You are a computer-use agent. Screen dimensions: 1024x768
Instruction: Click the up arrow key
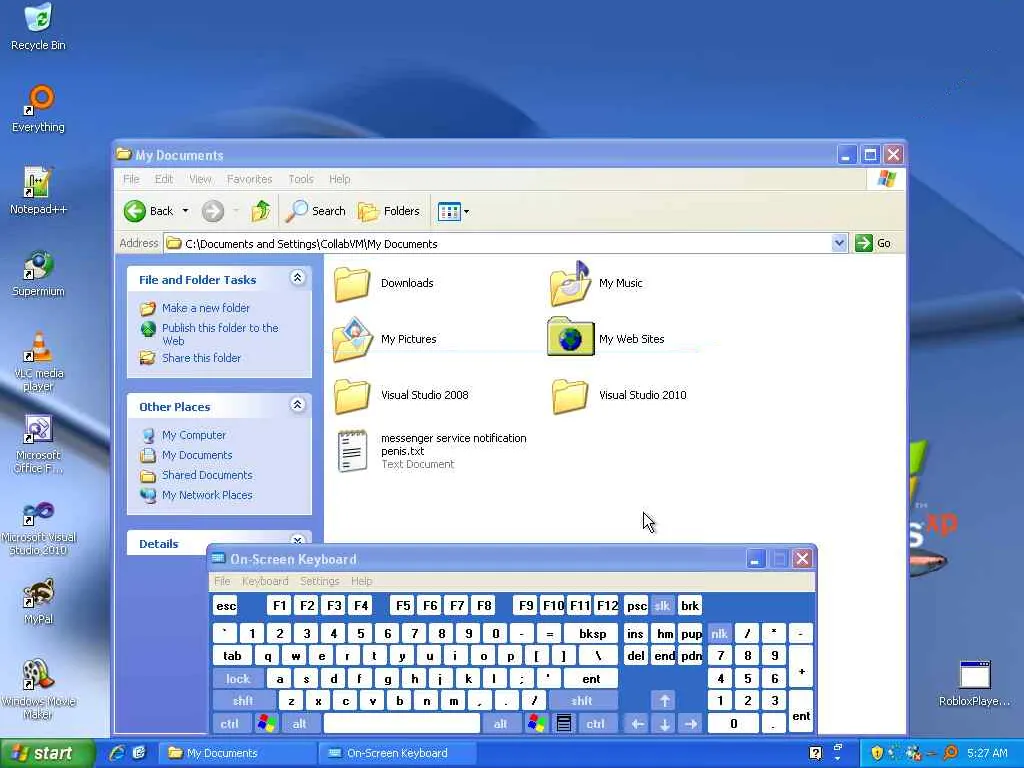[664, 701]
